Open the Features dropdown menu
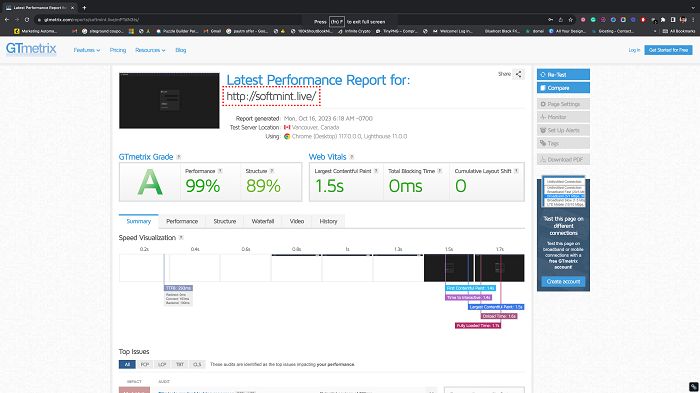Viewport: 700px width, 393px height. (x=87, y=50)
